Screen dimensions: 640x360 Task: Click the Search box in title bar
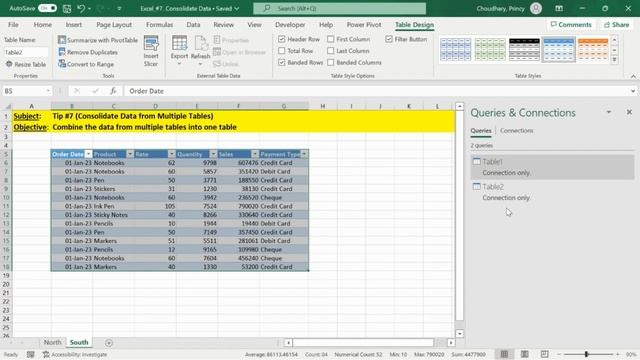pyautogui.click(x=339, y=8)
